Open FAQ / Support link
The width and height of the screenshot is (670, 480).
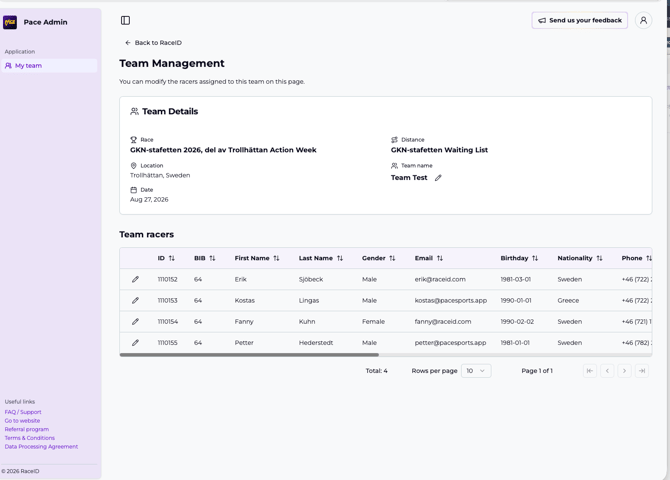pos(23,412)
